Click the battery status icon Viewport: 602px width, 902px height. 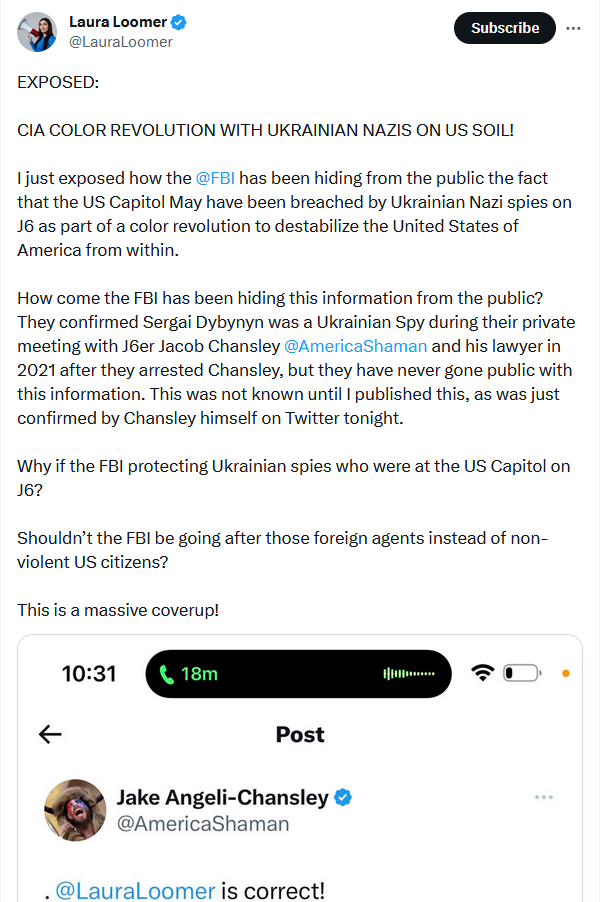click(x=521, y=673)
